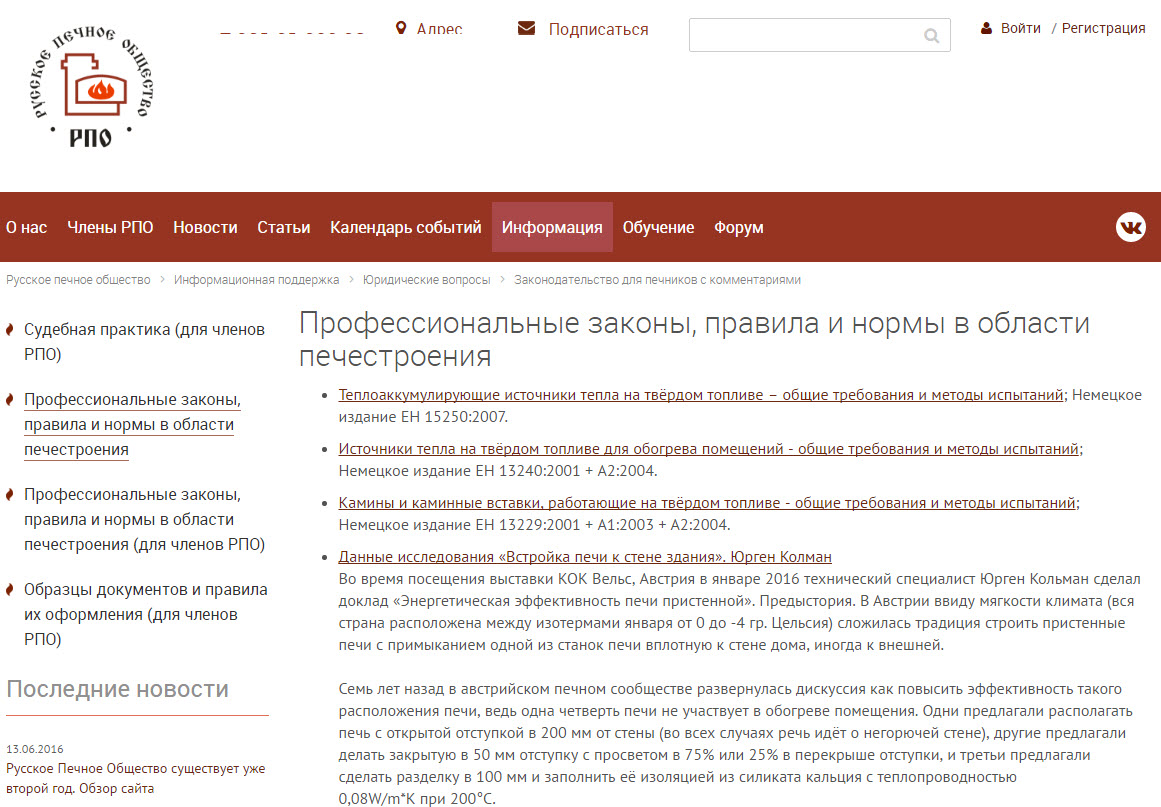Viewport: 1161px width, 807px height.
Task: Click the magnifier search icon
Action: (931, 36)
